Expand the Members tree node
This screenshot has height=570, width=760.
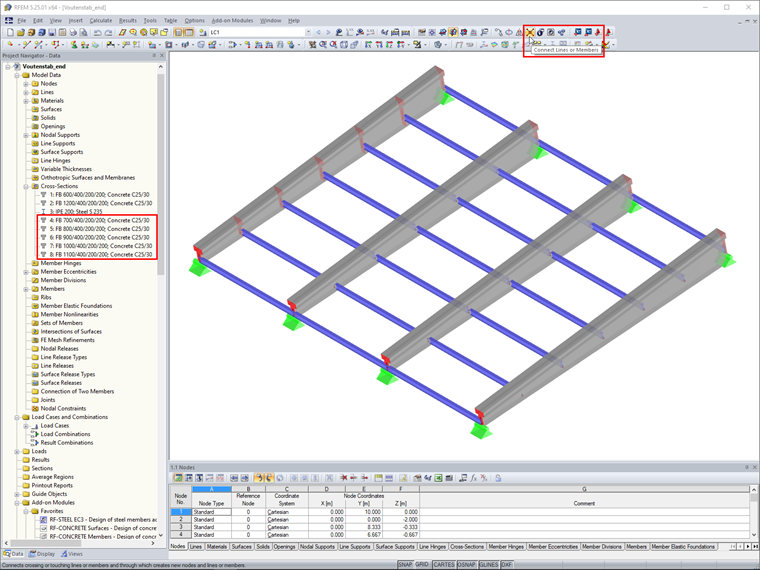click(26, 289)
